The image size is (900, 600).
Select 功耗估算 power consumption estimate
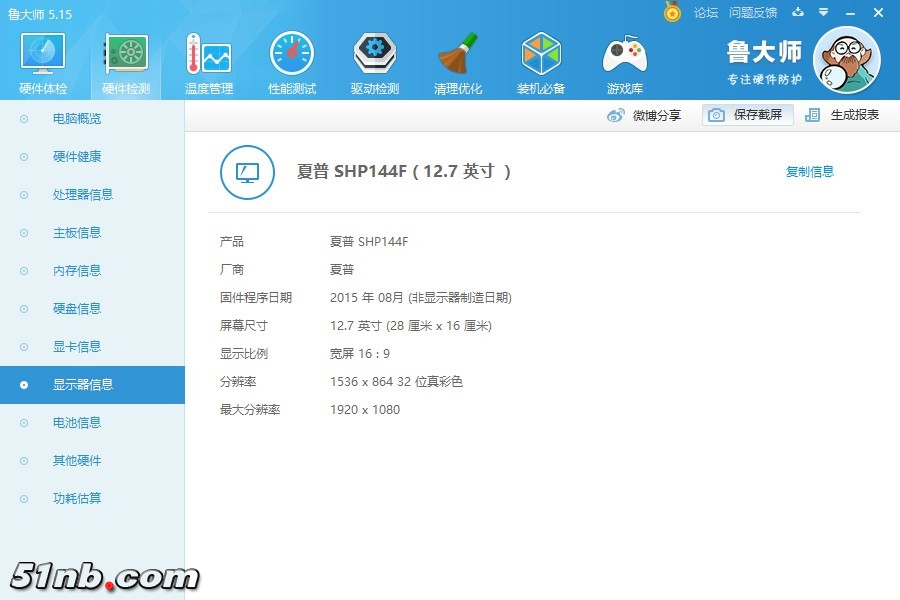pyautogui.click(x=78, y=499)
